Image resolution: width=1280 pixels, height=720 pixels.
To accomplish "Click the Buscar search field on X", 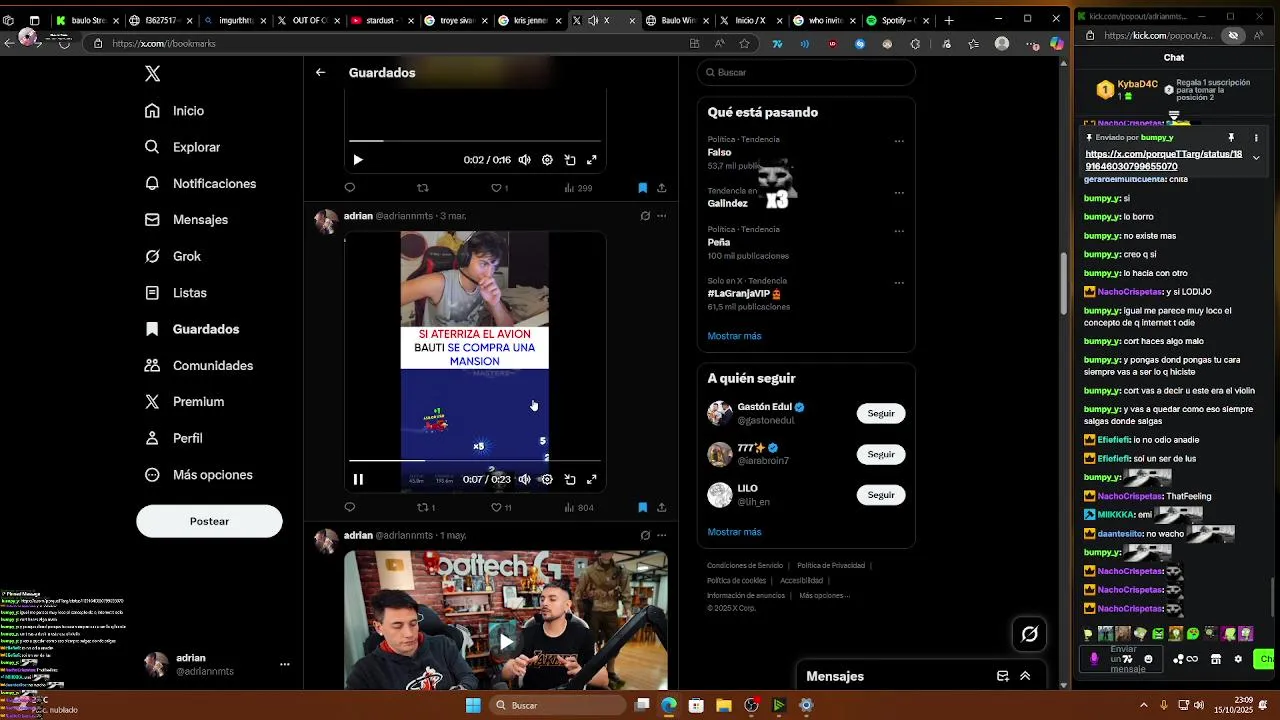I will (x=806, y=72).
